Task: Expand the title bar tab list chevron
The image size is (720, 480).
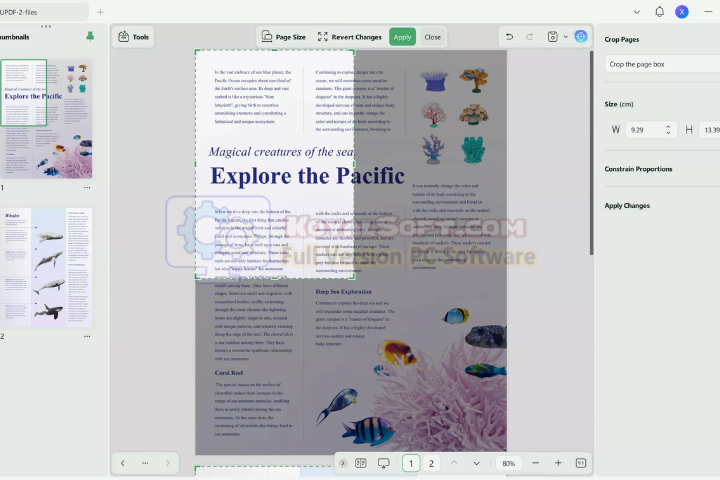Action: tap(636, 12)
